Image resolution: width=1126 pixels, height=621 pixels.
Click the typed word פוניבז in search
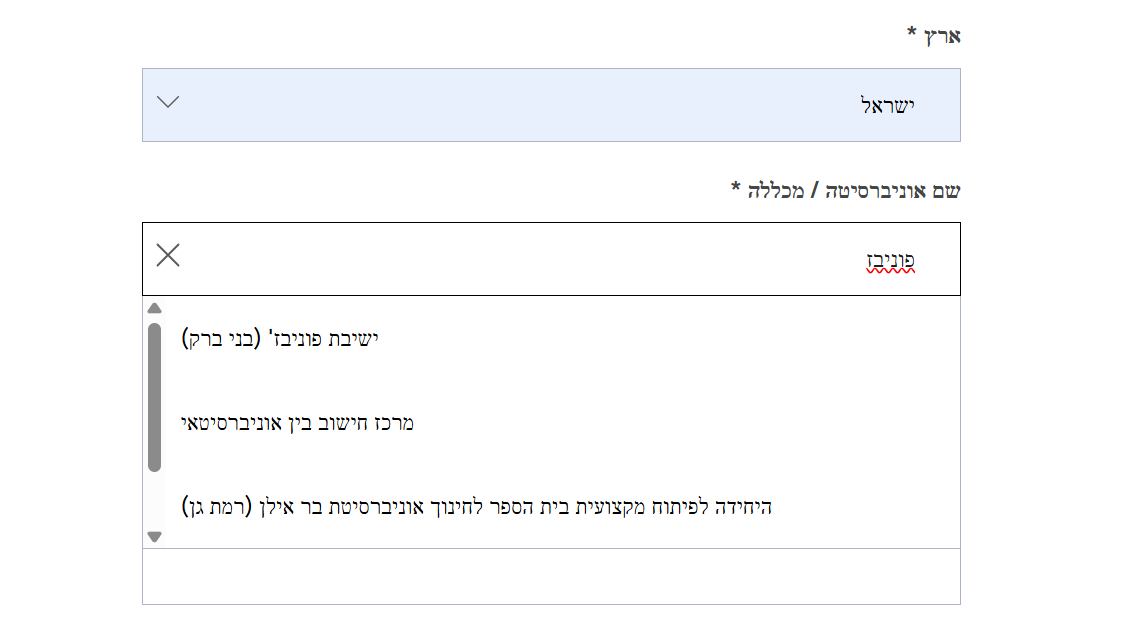tap(891, 261)
